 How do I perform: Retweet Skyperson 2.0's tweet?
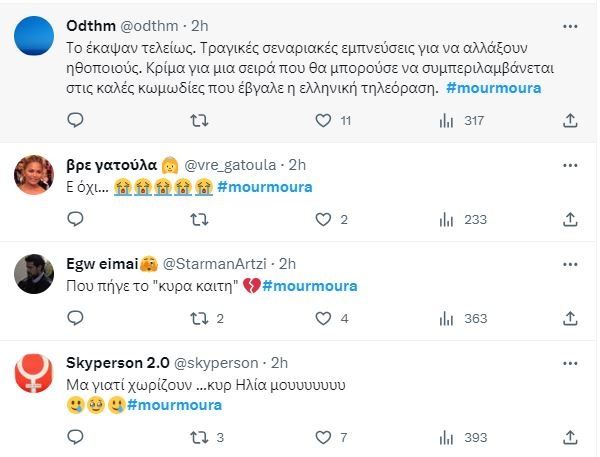click(x=199, y=437)
